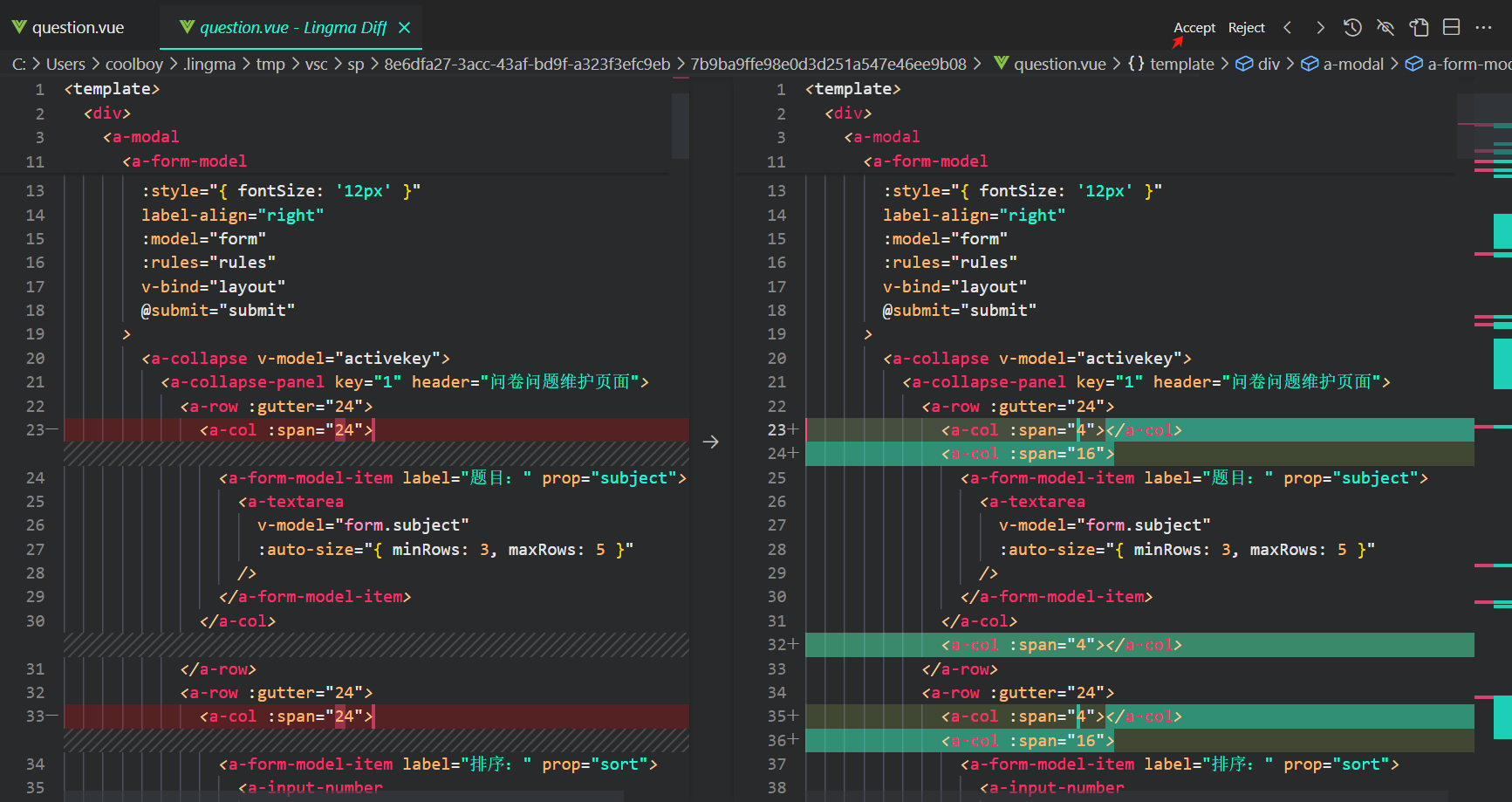This screenshot has height=802, width=1512.
Task: Select the a-modal breadcrumb symbol
Action: (x=1353, y=64)
